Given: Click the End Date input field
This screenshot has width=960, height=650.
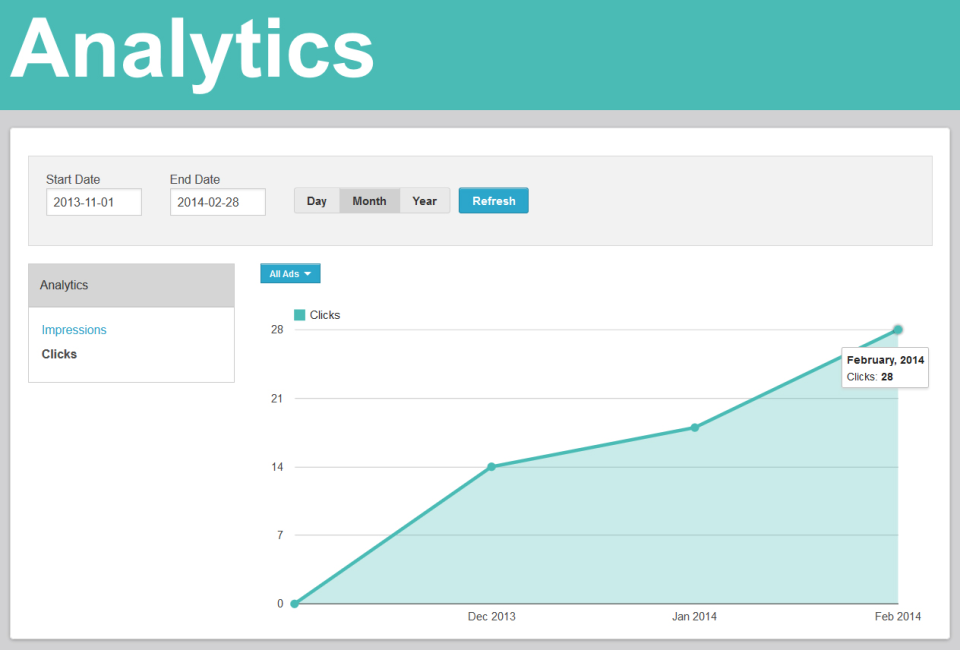Looking at the screenshot, I should click(x=217, y=201).
